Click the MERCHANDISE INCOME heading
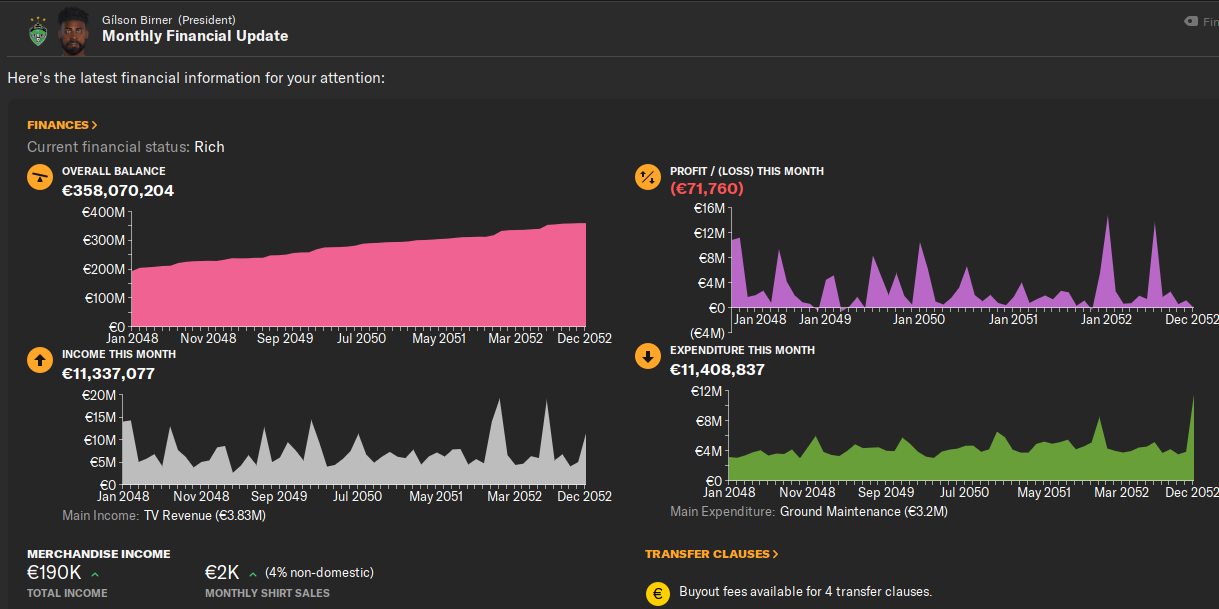This screenshot has width=1219, height=609. tap(99, 554)
